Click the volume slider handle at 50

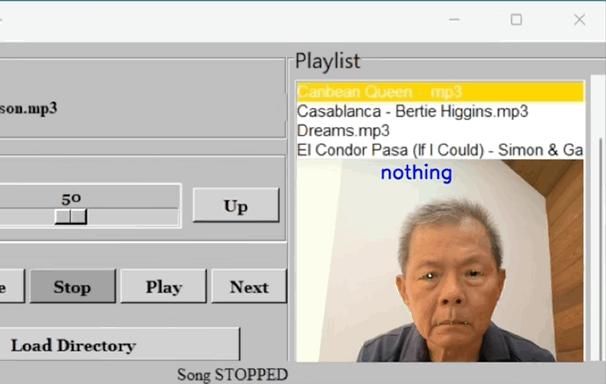(x=71, y=217)
